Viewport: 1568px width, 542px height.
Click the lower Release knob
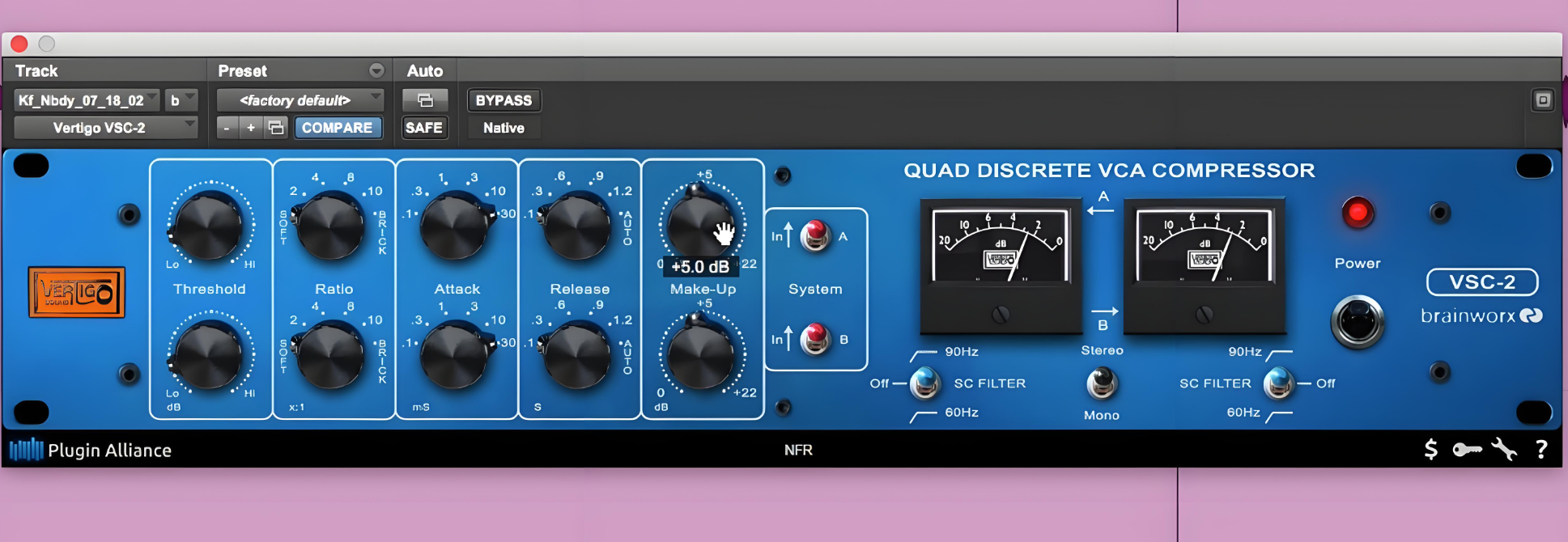[578, 354]
